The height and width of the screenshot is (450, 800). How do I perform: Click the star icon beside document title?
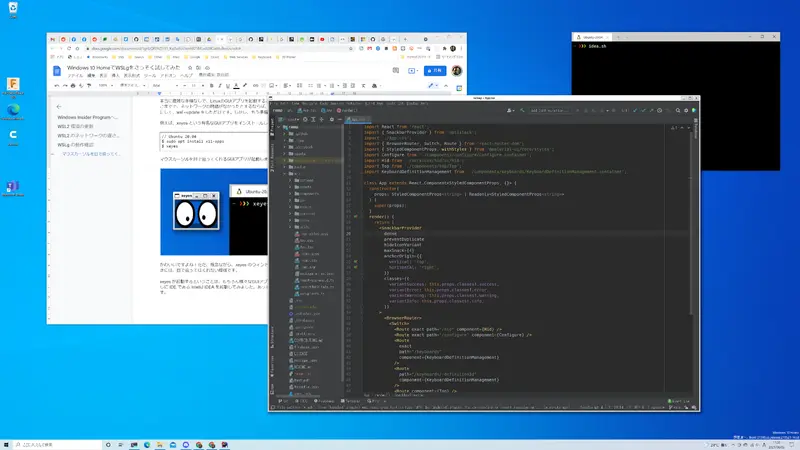pos(190,67)
